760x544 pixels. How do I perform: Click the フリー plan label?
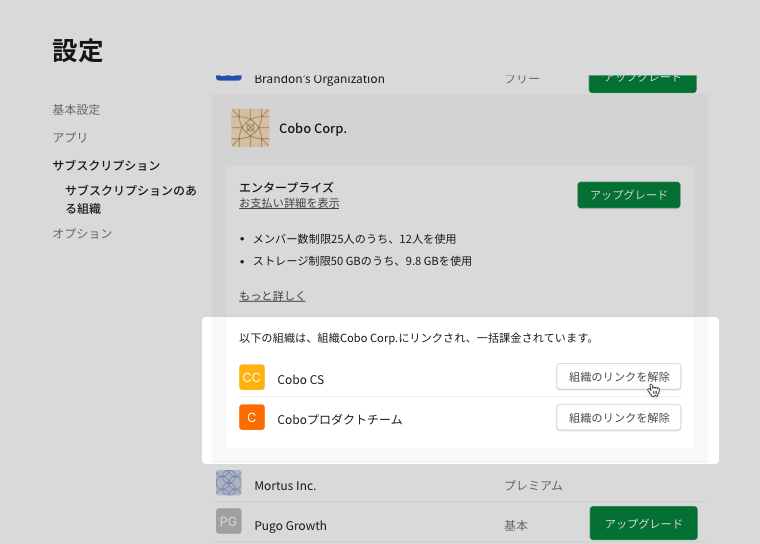point(522,79)
